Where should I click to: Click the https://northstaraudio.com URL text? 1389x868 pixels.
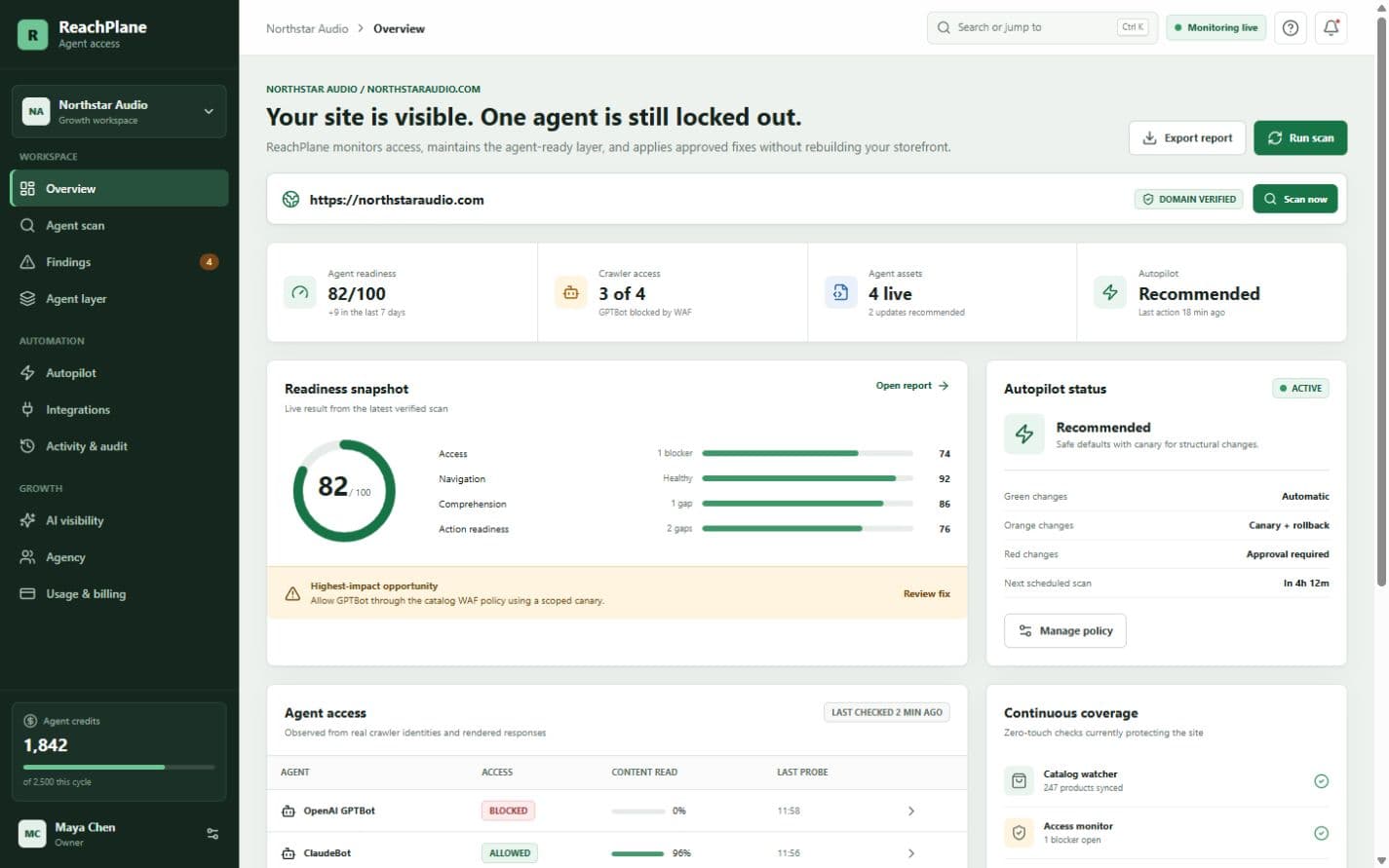(x=397, y=200)
